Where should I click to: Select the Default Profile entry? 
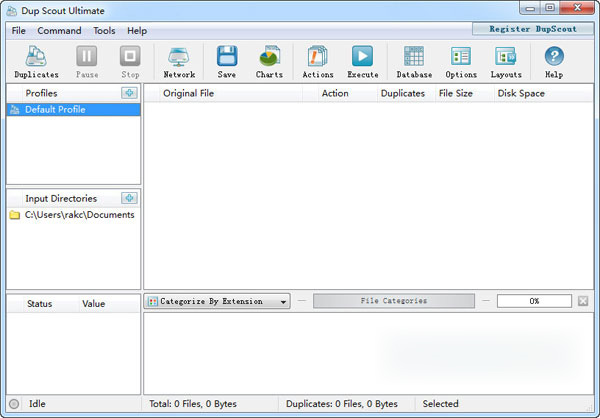tap(55, 110)
